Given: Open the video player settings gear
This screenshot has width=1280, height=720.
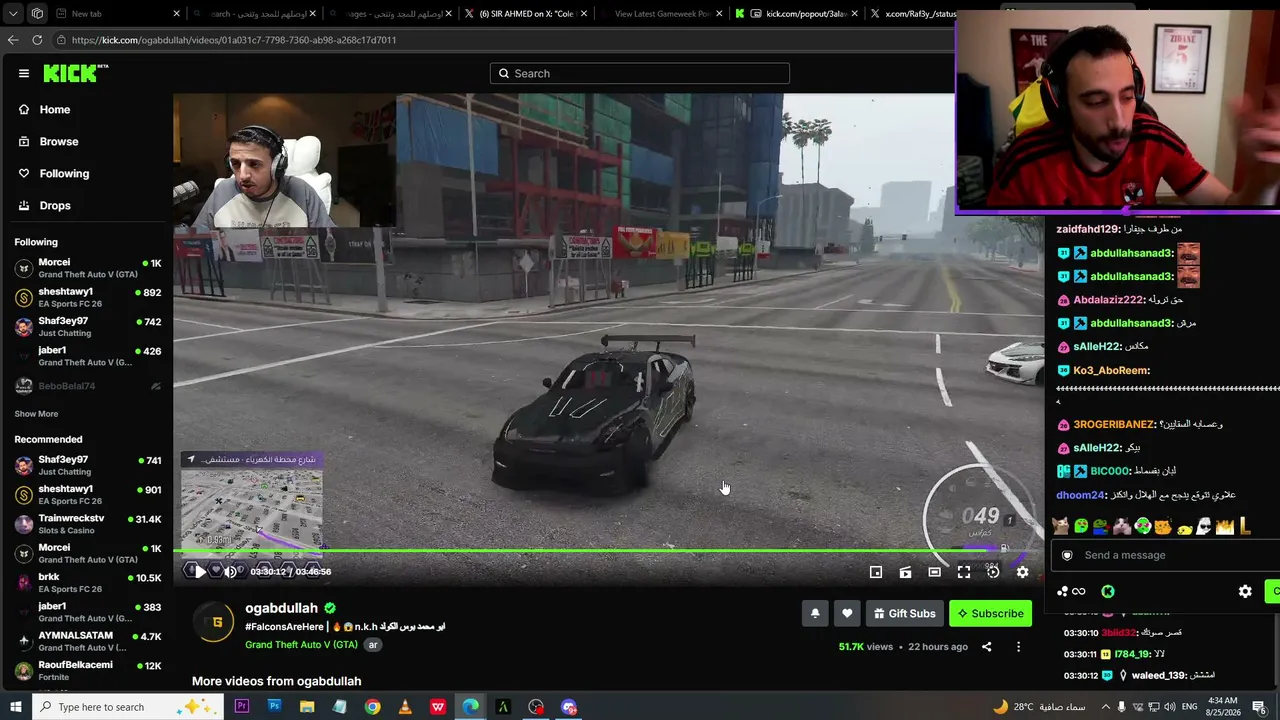Looking at the screenshot, I should (x=1022, y=572).
